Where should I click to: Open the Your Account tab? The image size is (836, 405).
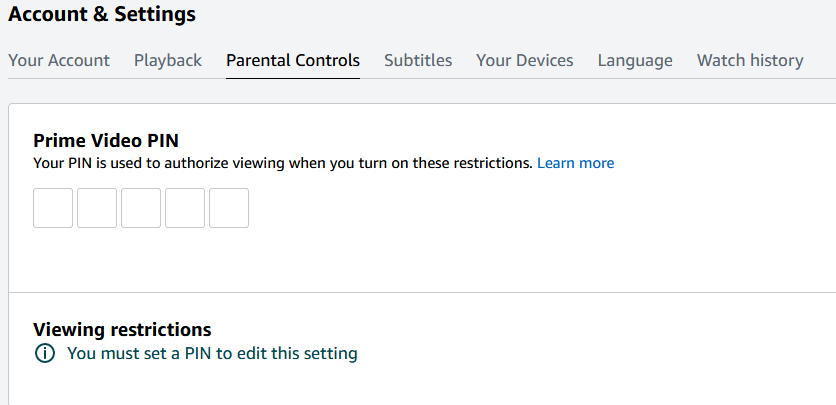point(59,60)
